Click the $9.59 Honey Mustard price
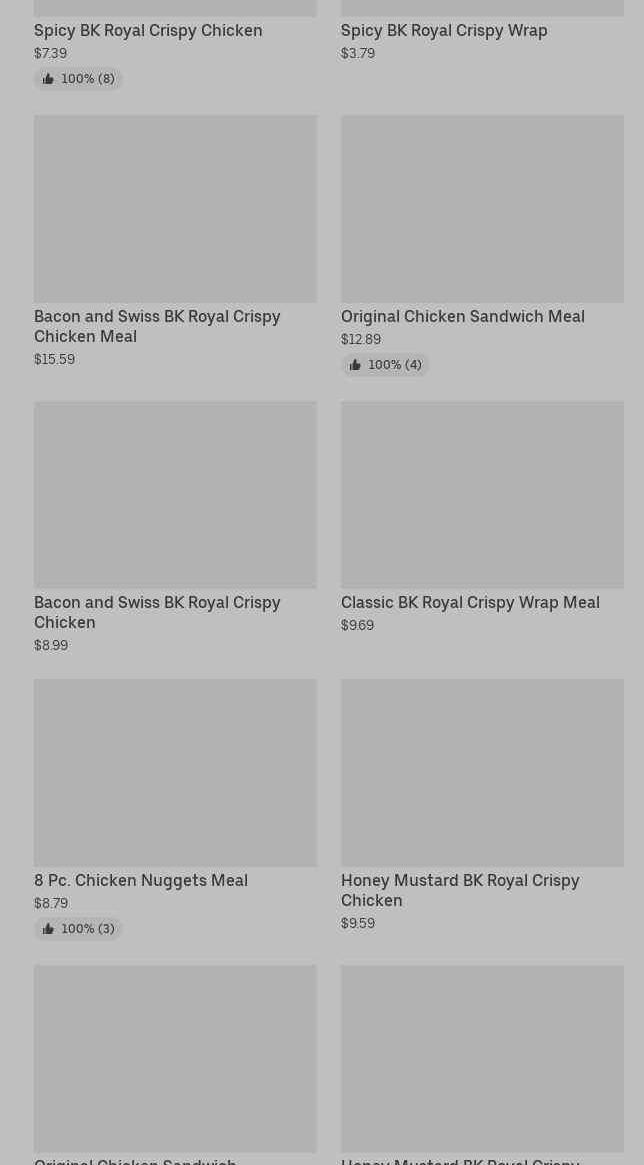 pos(357,923)
